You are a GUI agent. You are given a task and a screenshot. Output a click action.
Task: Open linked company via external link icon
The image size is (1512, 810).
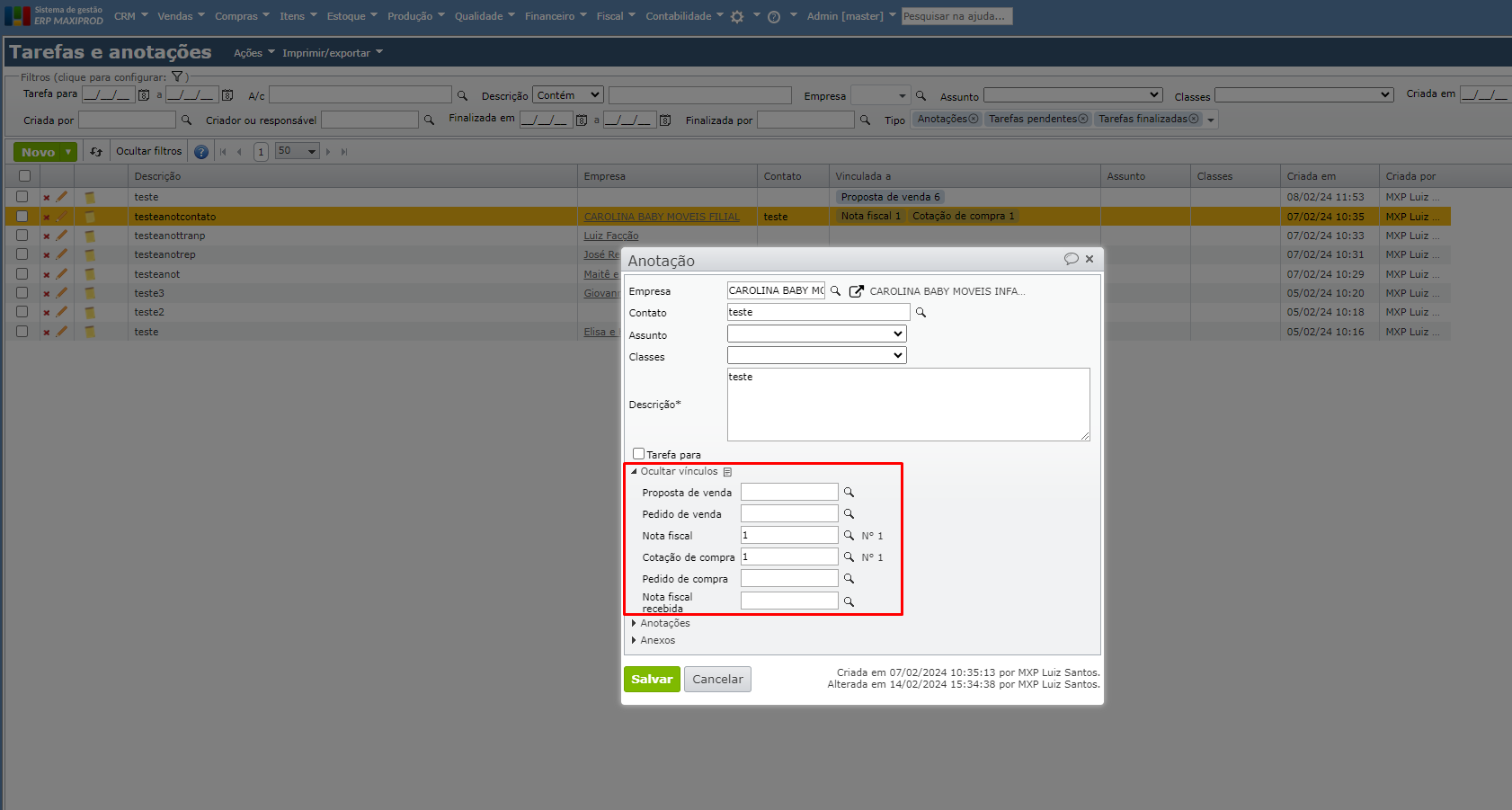[x=857, y=291]
